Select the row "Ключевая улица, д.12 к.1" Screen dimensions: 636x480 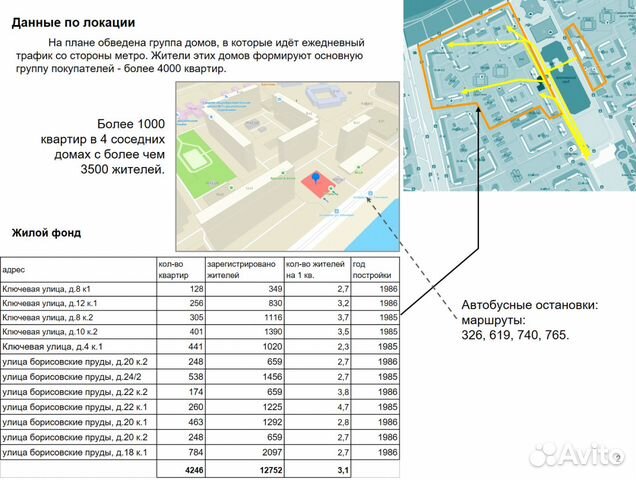pyautogui.click(x=200, y=303)
